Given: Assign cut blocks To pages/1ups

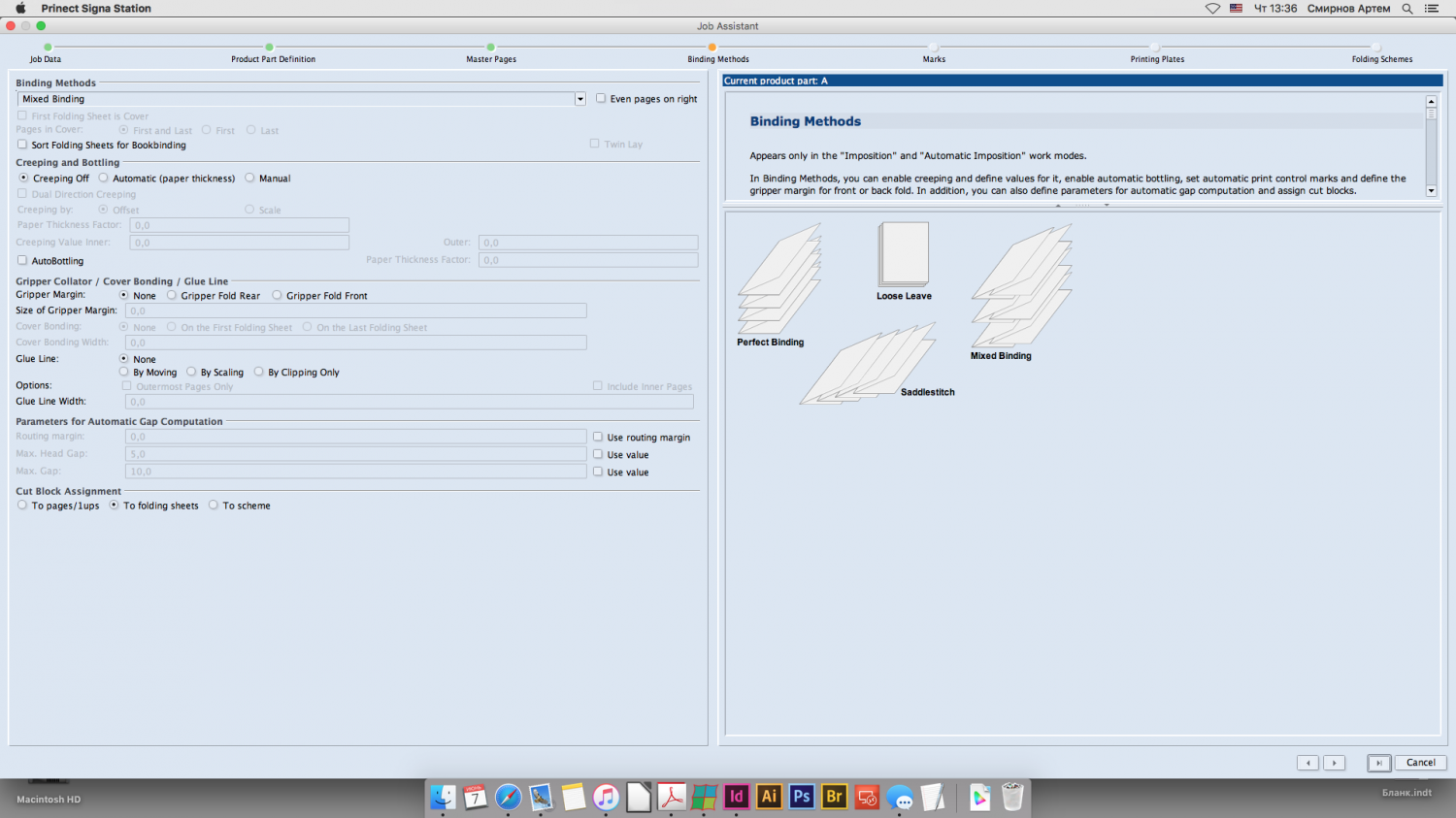Looking at the screenshot, I should [x=22, y=505].
